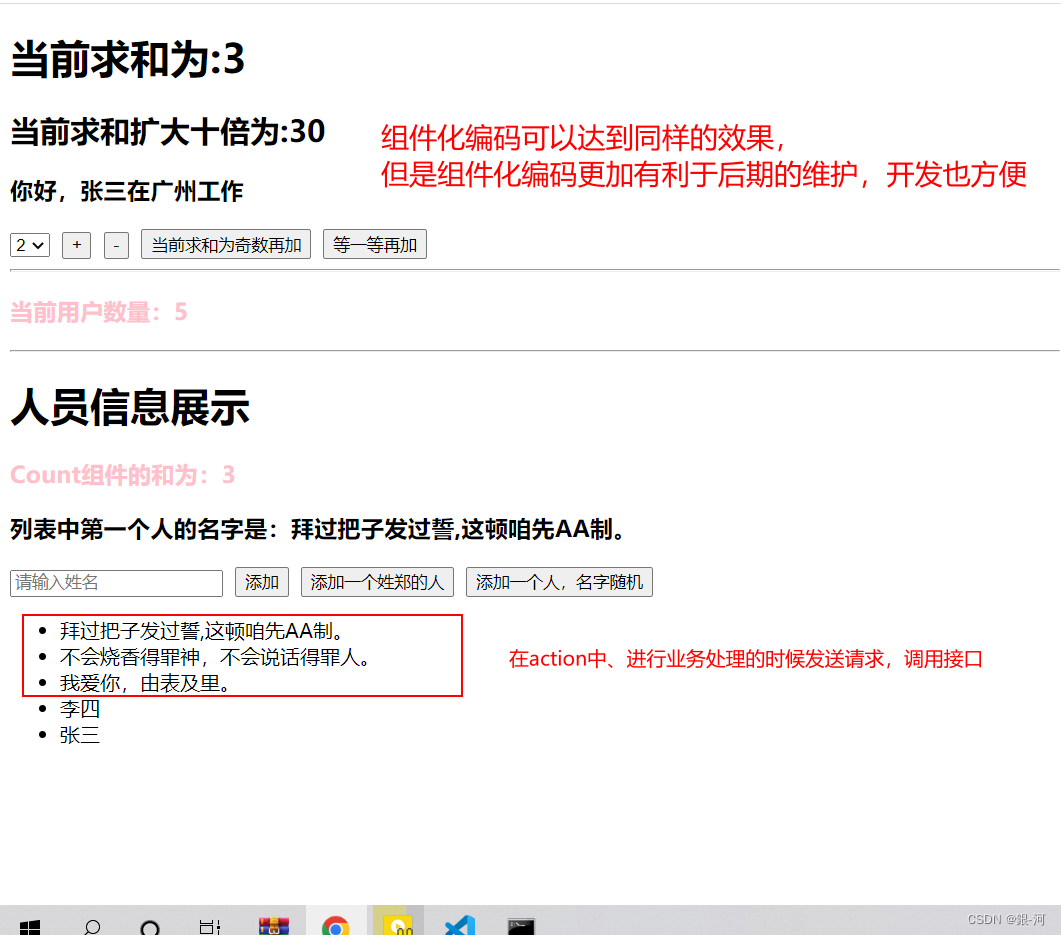This screenshot has height=935, width=1061.
Task: Click text 当前求和扩大十倍为:30
Action: (x=168, y=131)
